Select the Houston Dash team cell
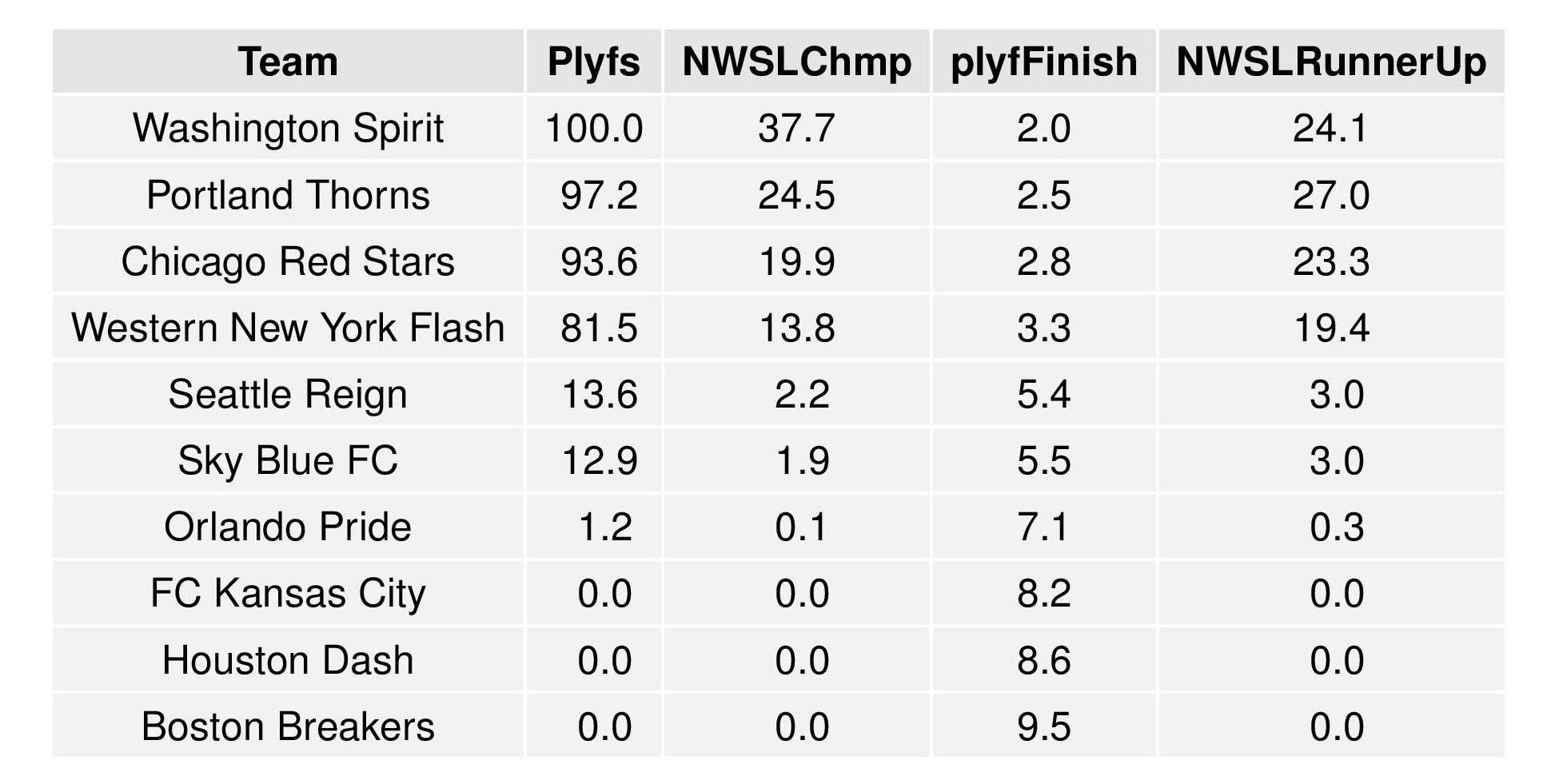 click(x=288, y=660)
